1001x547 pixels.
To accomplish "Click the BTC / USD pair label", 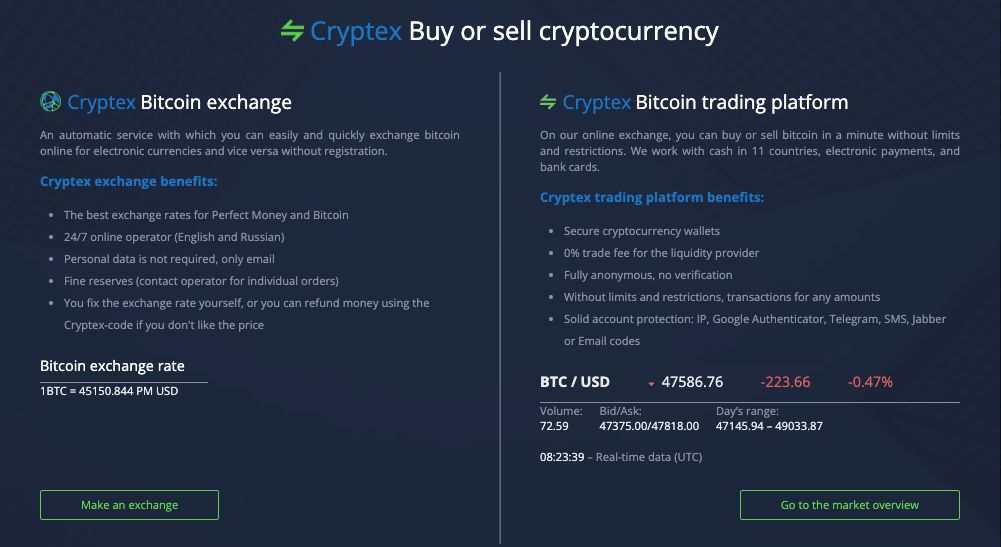I will [575, 382].
